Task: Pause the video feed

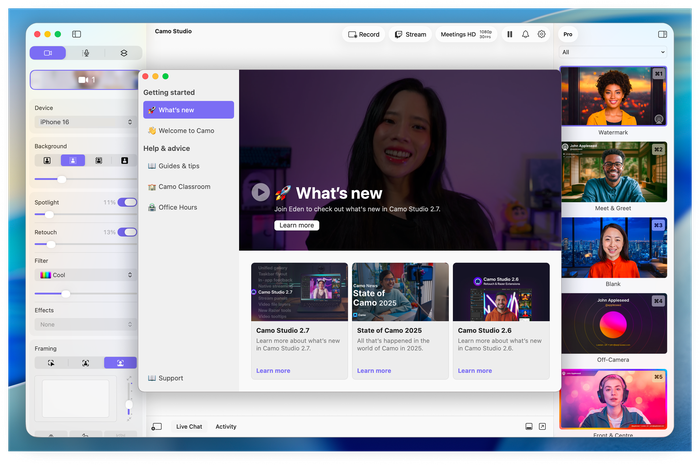Action: [x=509, y=34]
